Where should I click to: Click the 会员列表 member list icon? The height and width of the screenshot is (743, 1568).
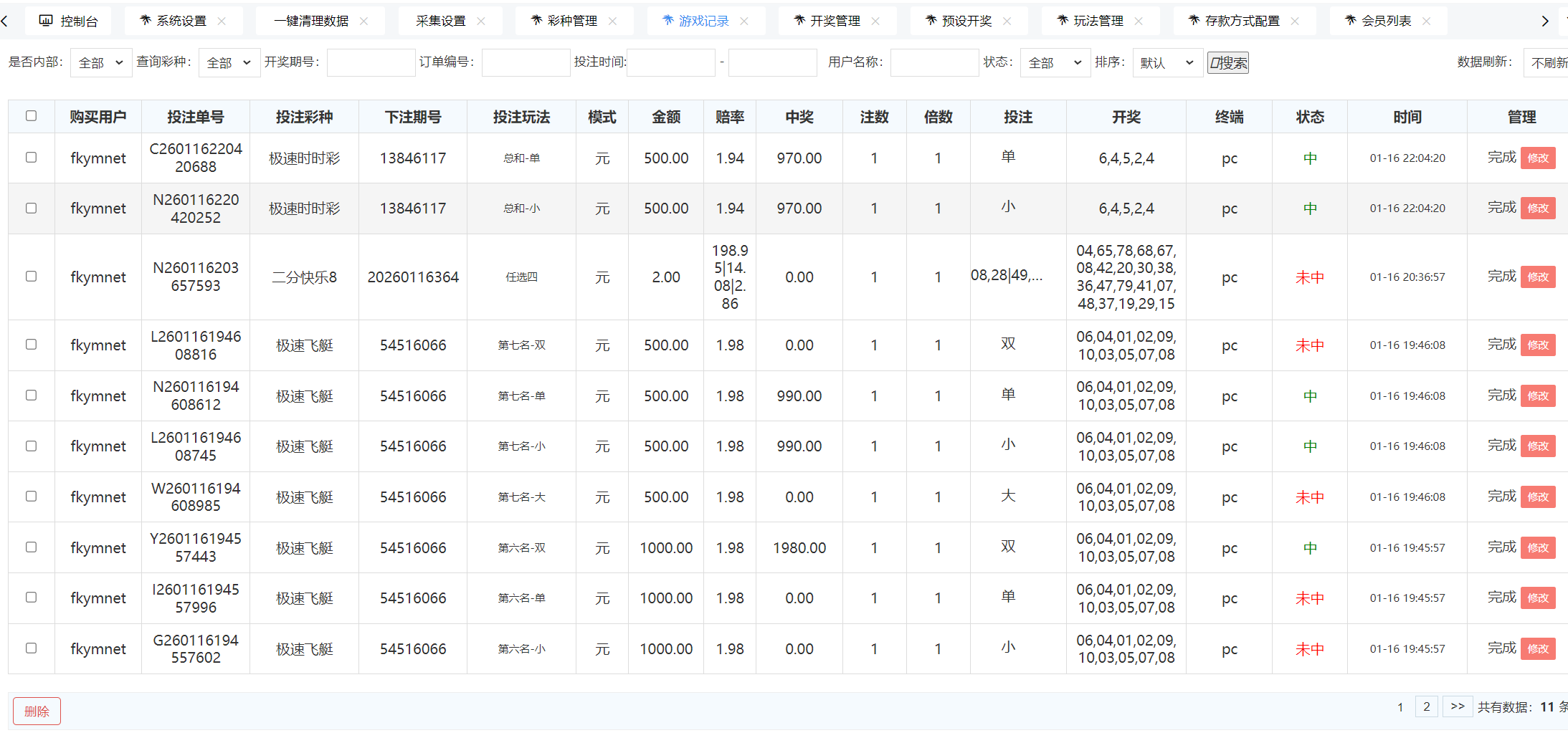click(x=1351, y=20)
